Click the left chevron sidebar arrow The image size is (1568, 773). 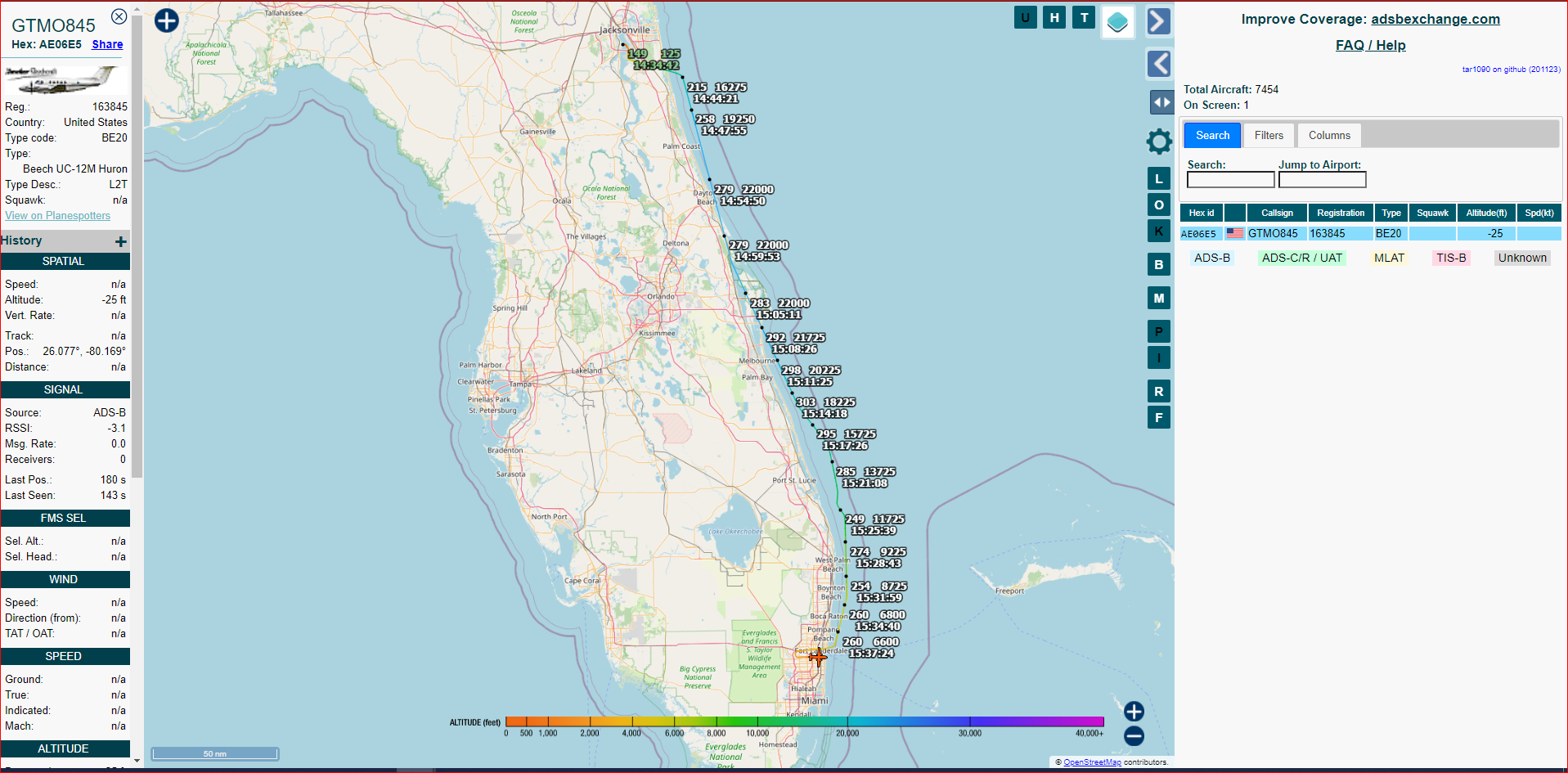point(1158,63)
